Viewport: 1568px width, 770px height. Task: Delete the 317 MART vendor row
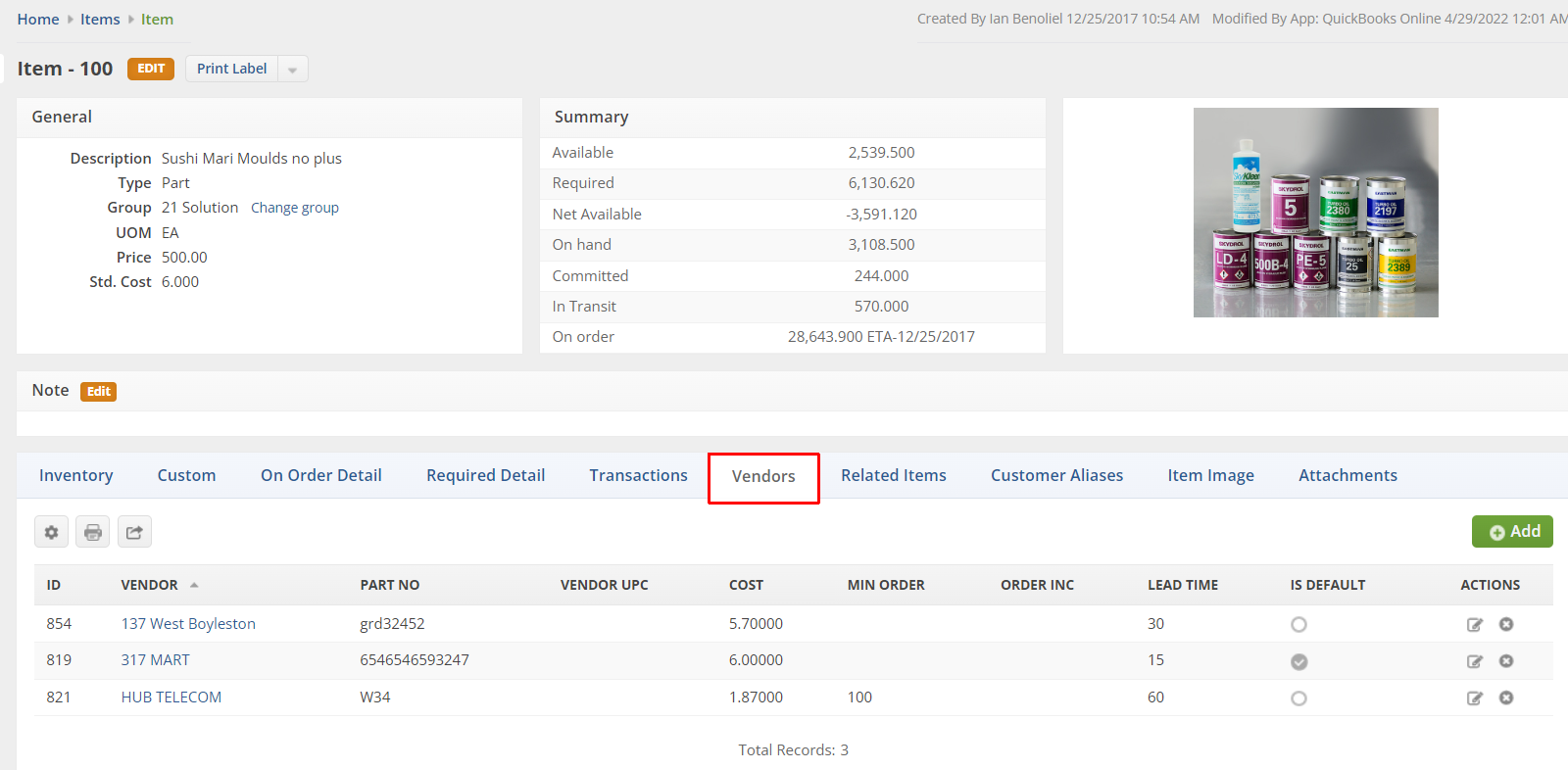pos(1506,661)
